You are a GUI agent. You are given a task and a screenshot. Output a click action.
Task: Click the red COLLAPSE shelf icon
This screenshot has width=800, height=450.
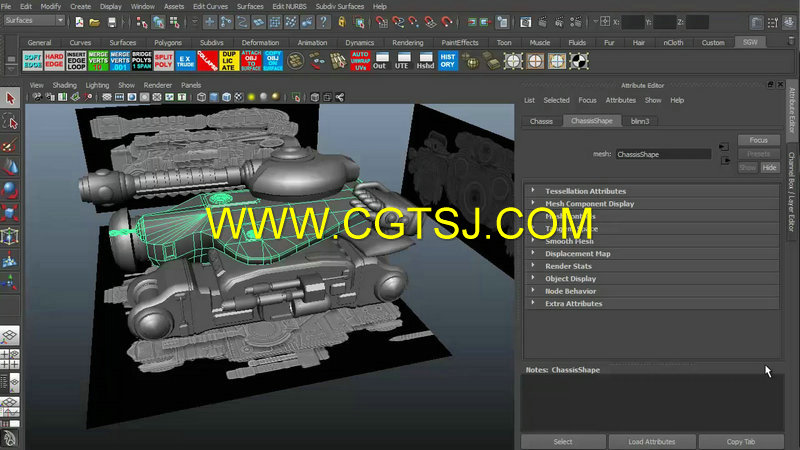[207, 61]
